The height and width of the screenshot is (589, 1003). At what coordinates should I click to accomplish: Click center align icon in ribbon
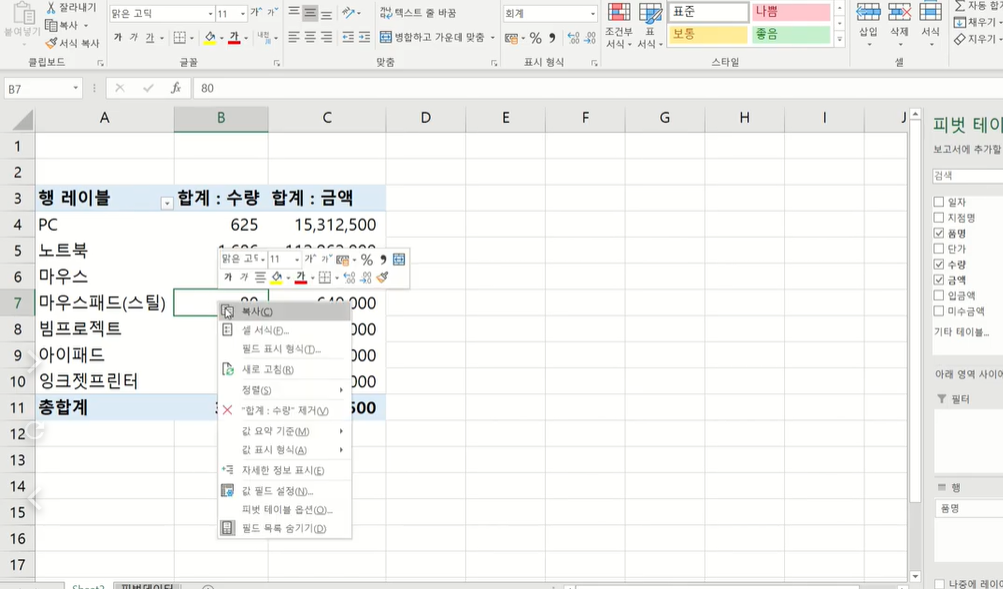(x=310, y=37)
